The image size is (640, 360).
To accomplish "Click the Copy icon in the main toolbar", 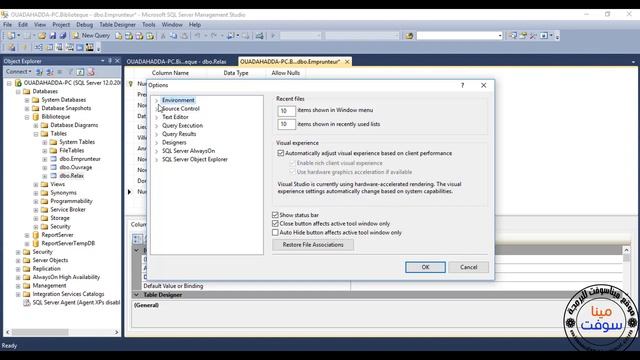I will [173, 36].
